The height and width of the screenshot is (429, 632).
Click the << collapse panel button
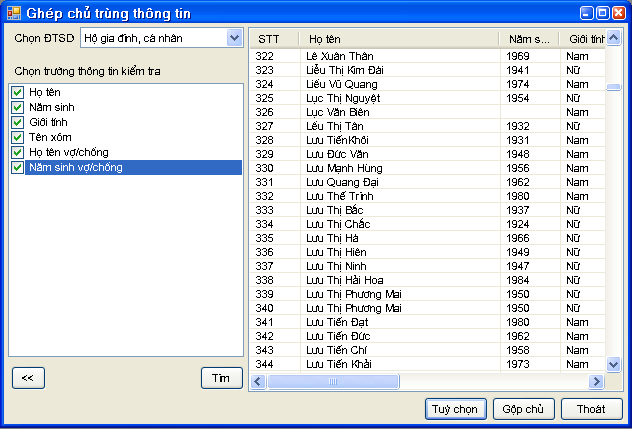coord(27,377)
